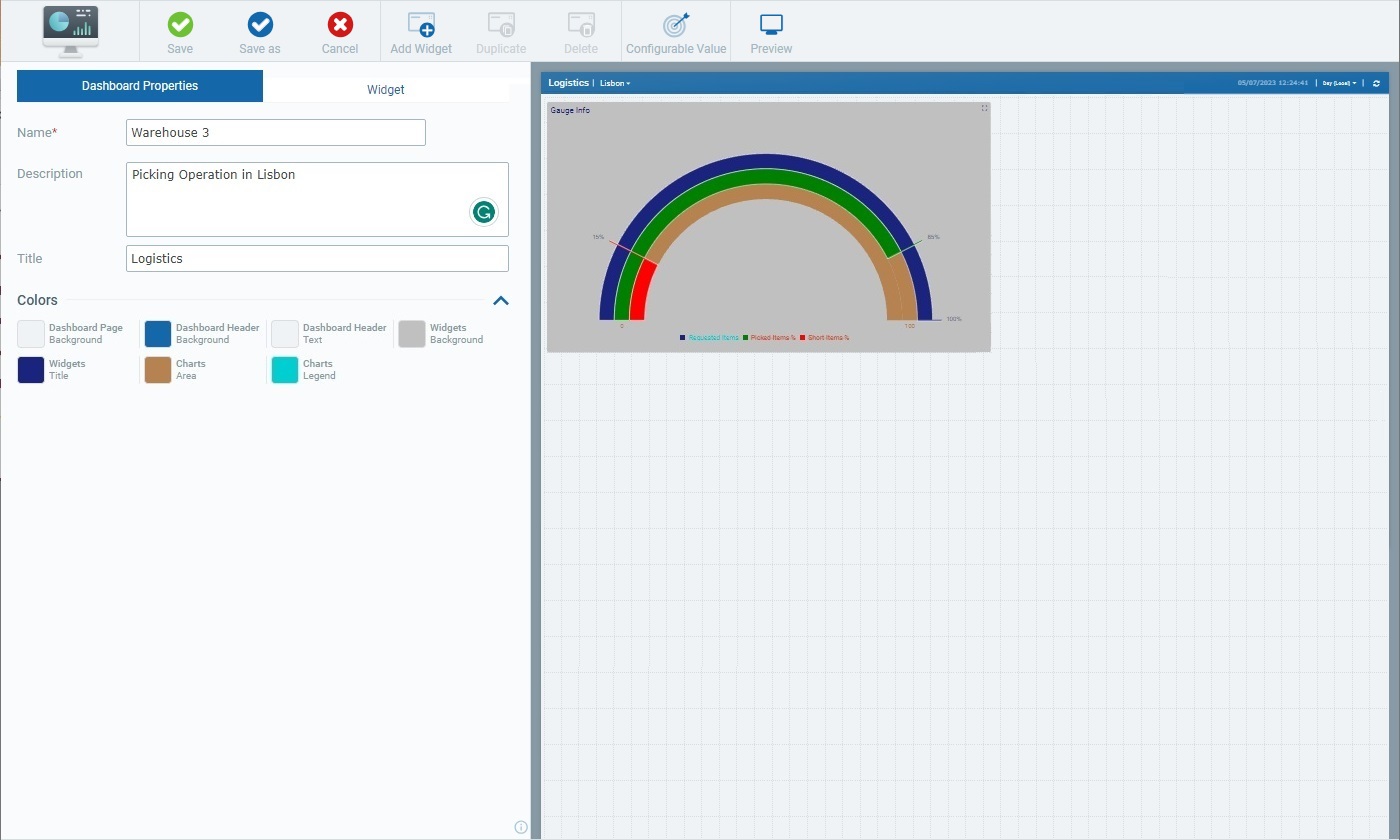Click the Name field containing Warehouse 3
This screenshot has width=1400, height=840.
click(276, 132)
